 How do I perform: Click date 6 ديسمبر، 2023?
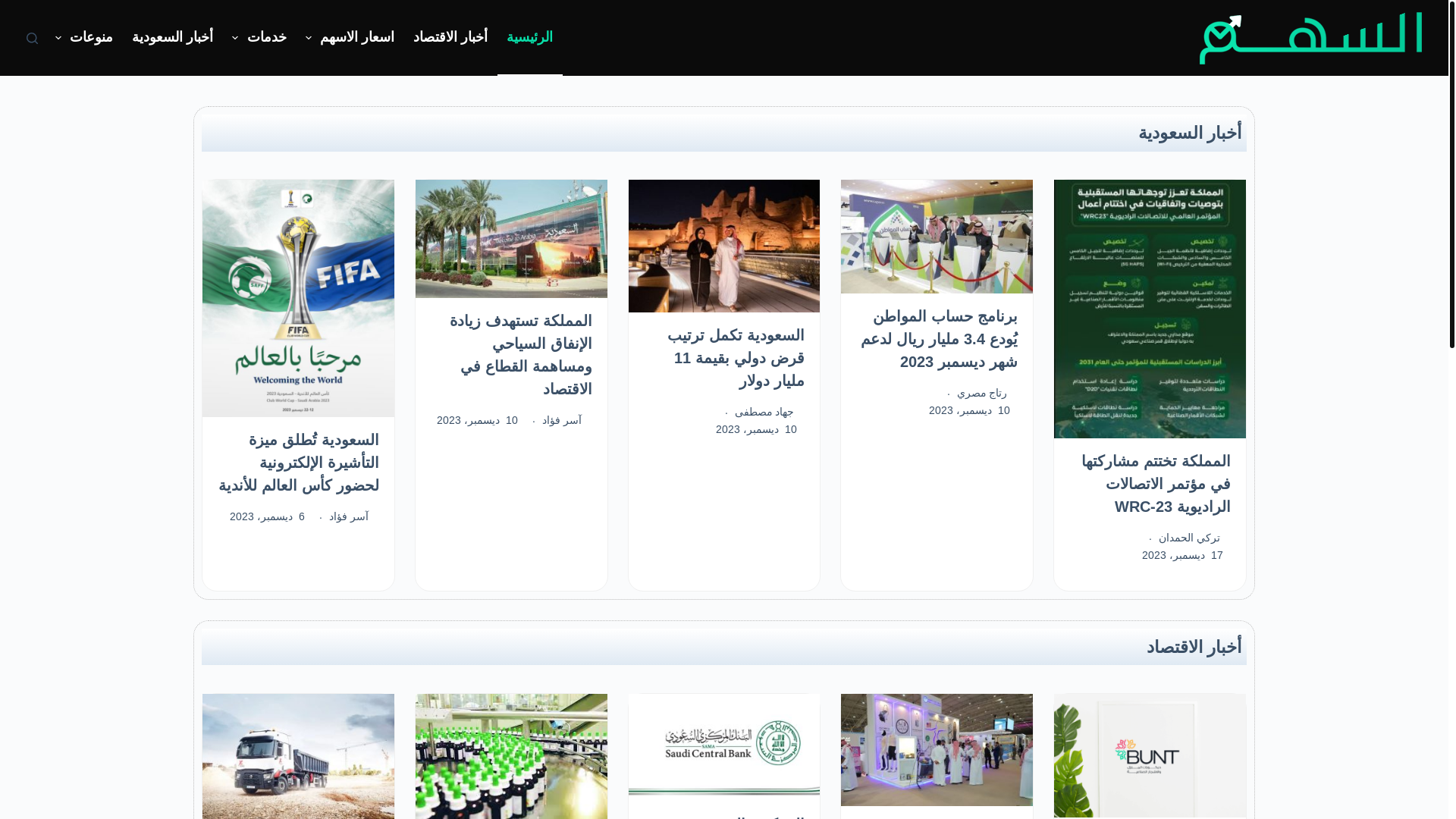click(267, 516)
